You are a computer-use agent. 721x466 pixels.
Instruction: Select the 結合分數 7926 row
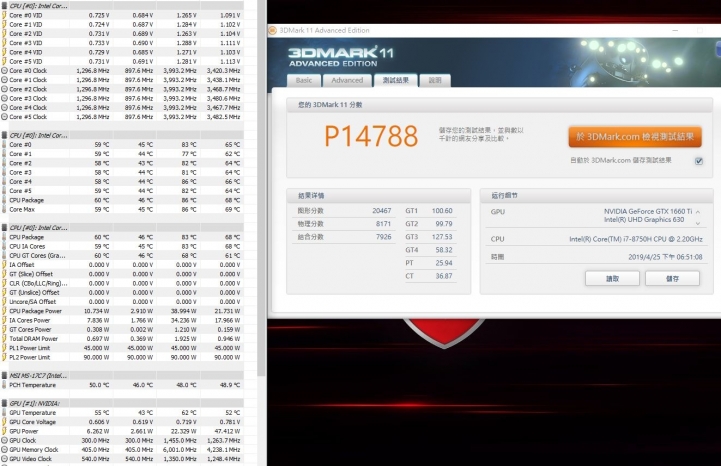[344, 237]
